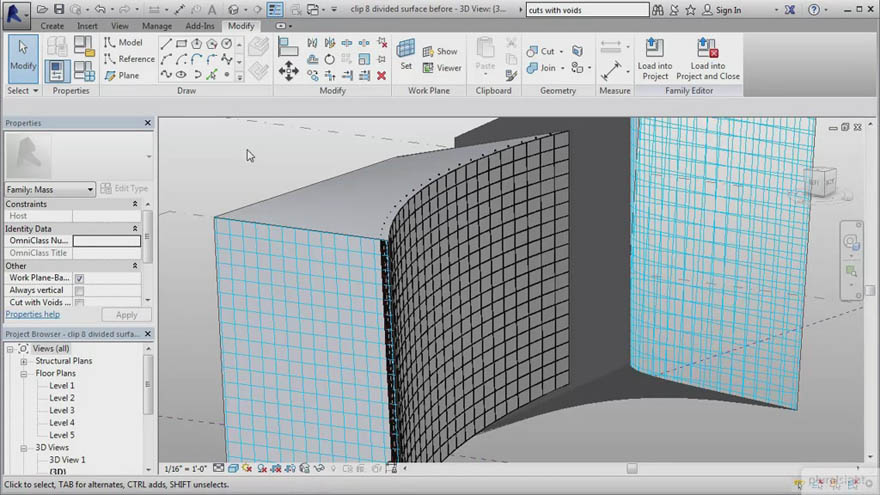Activate the Rotate tool
This screenshot has width=880, height=495.
pyautogui.click(x=329, y=59)
